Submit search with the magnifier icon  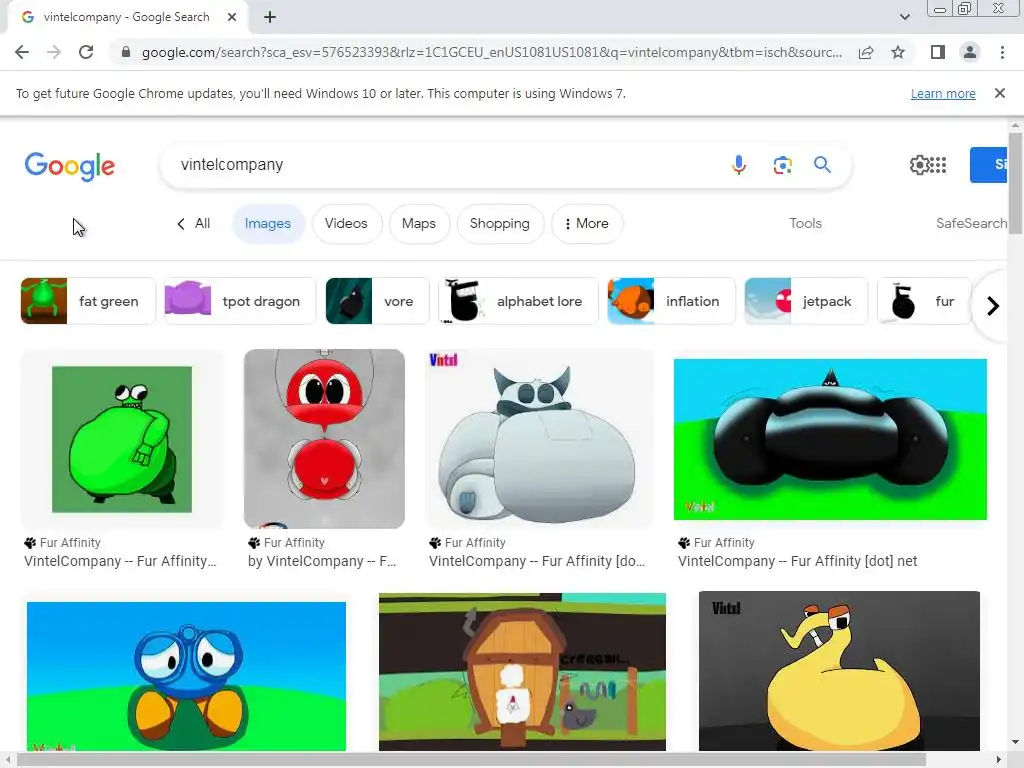822,165
